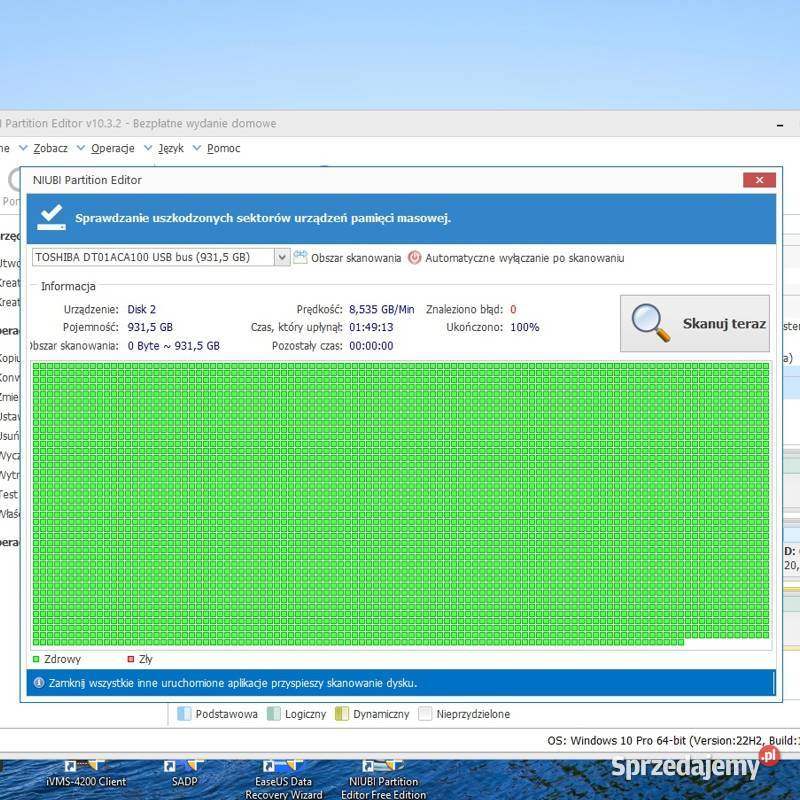Click the green Zdrowy legend square

click(x=36, y=659)
